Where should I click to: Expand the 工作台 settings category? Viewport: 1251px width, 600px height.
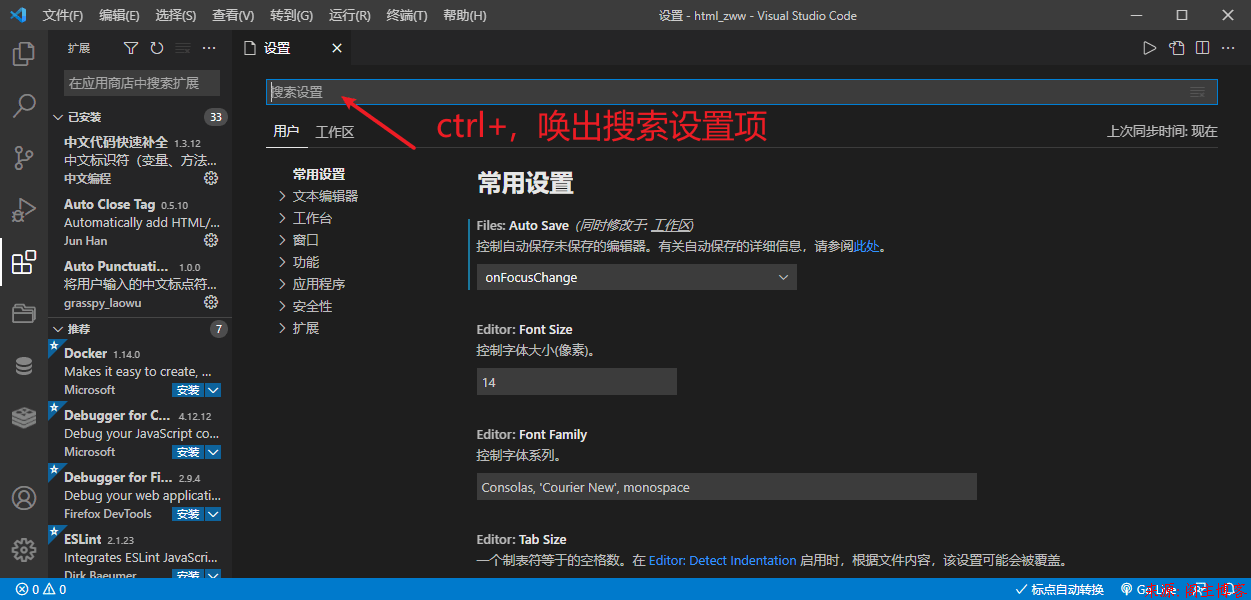click(282, 218)
